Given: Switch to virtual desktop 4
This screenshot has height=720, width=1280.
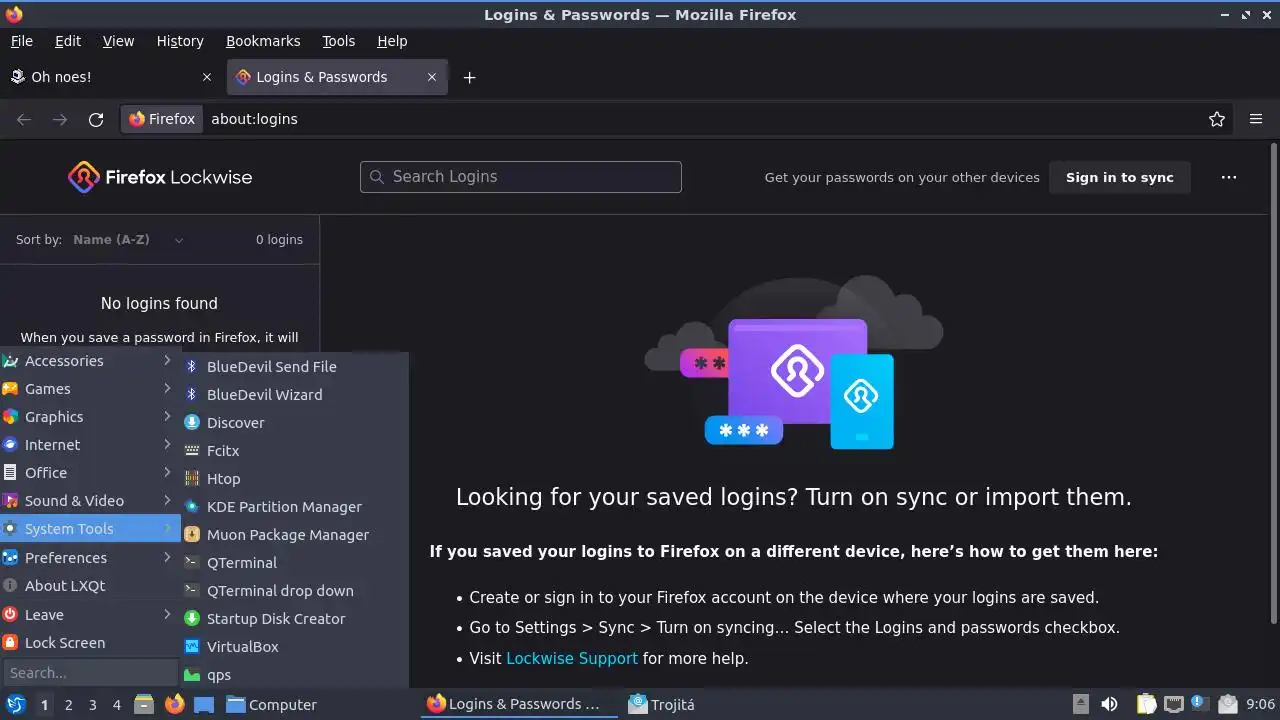Looking at the screenshot, I should (x=116, y=705).
